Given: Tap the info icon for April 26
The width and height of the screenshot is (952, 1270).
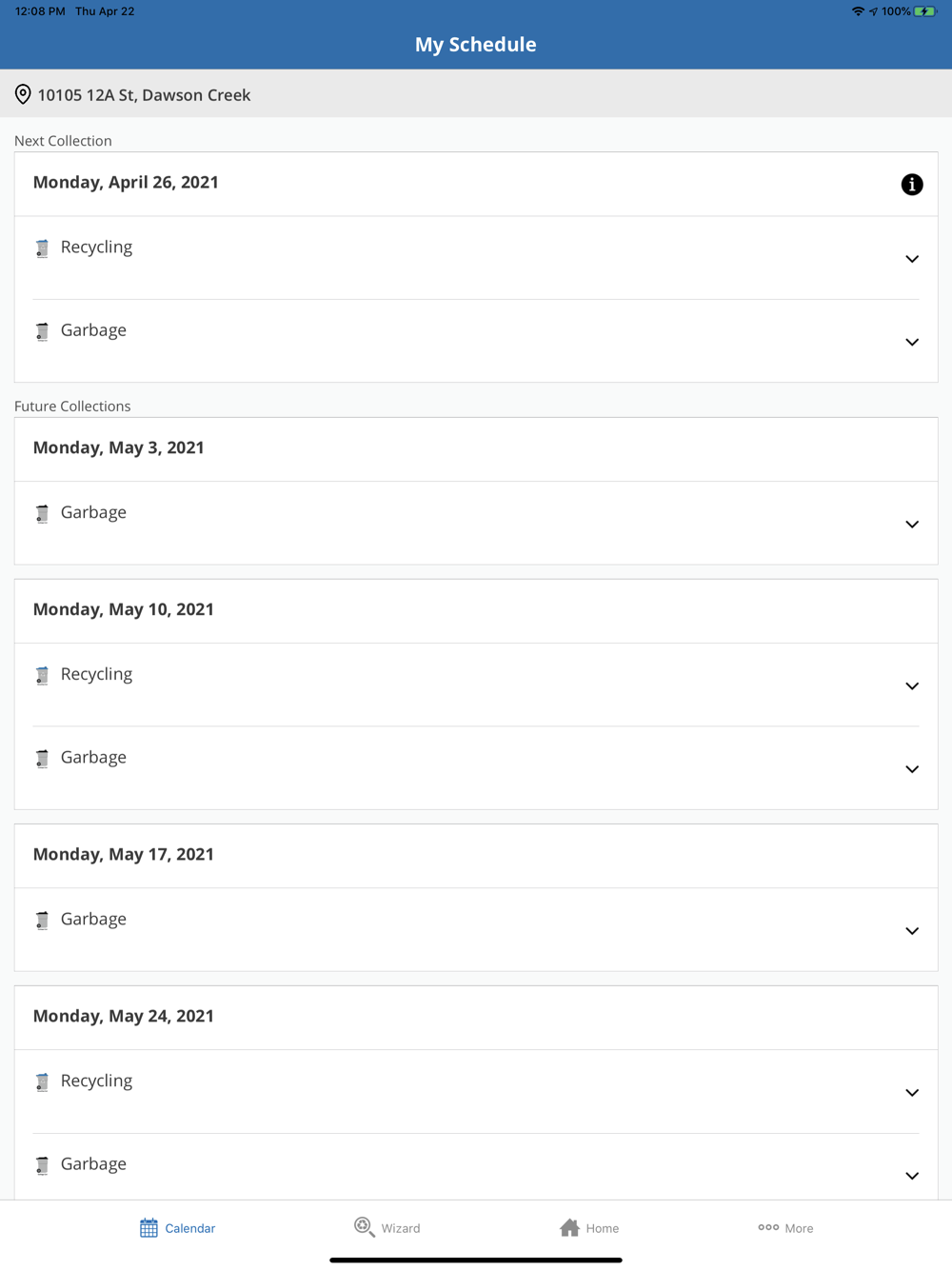Looking at the screenshot, I should click(x=911, y=185).
